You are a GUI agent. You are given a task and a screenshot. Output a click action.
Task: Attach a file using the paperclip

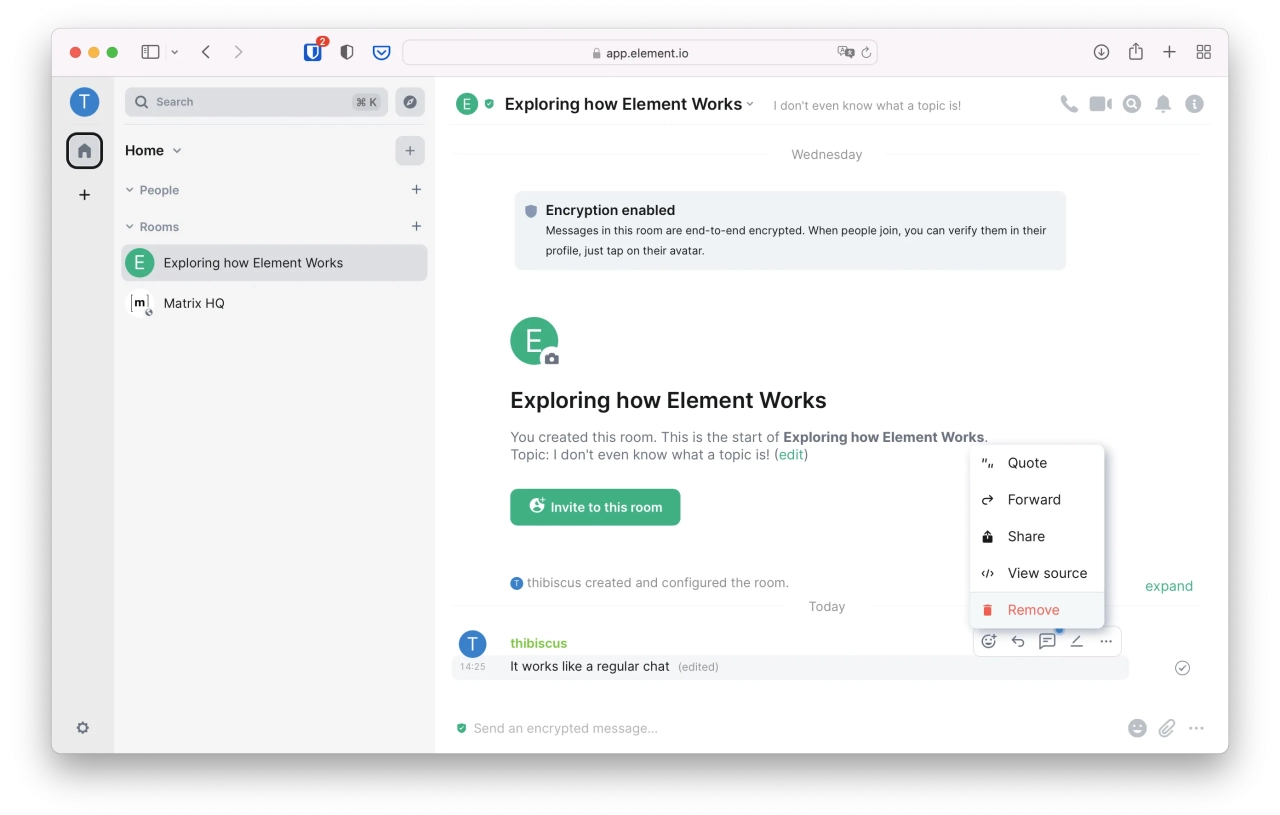pyautogui.click(x=1167, y=729)
